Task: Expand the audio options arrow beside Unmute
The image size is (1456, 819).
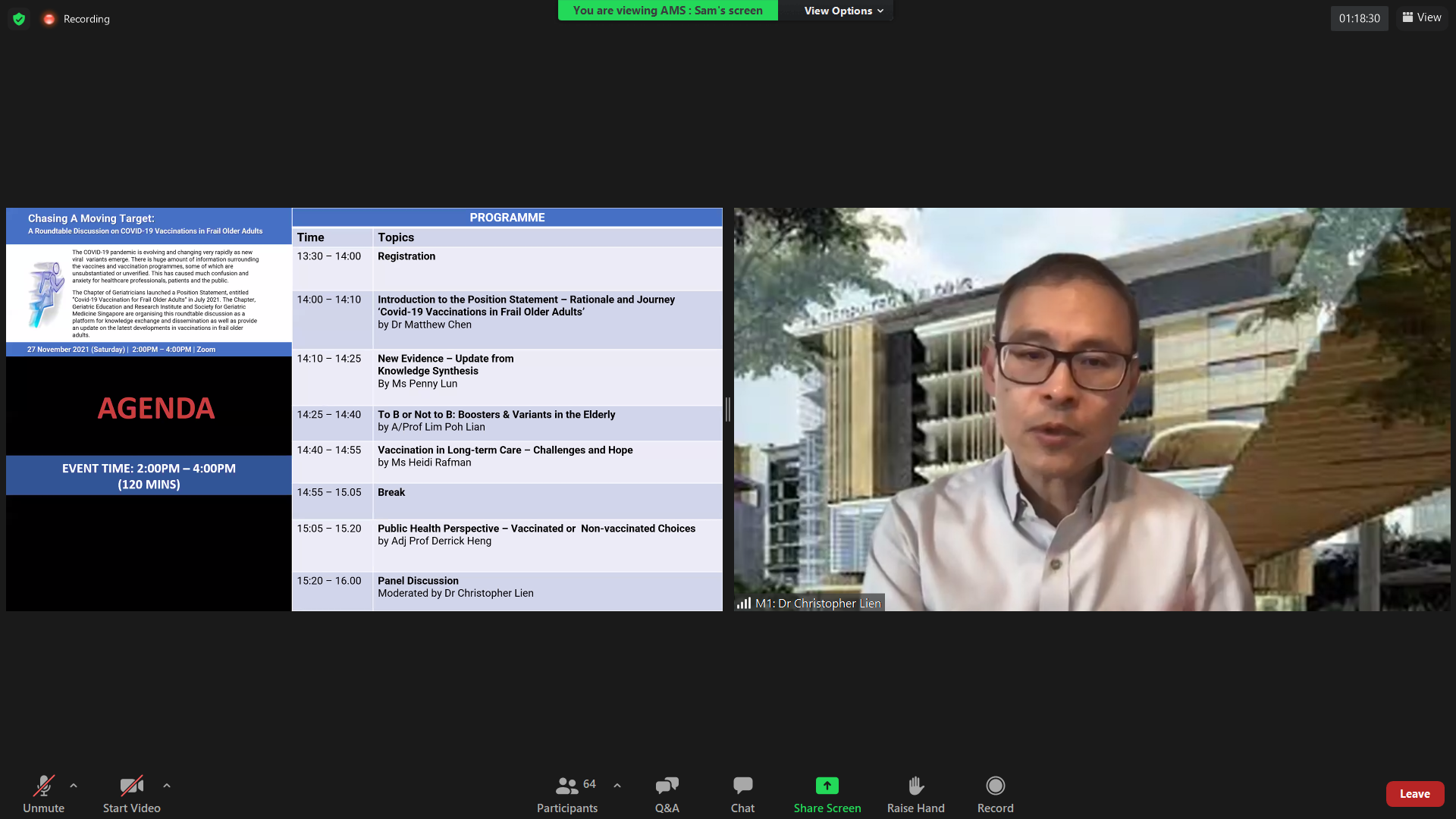Action: pos(74,786)
